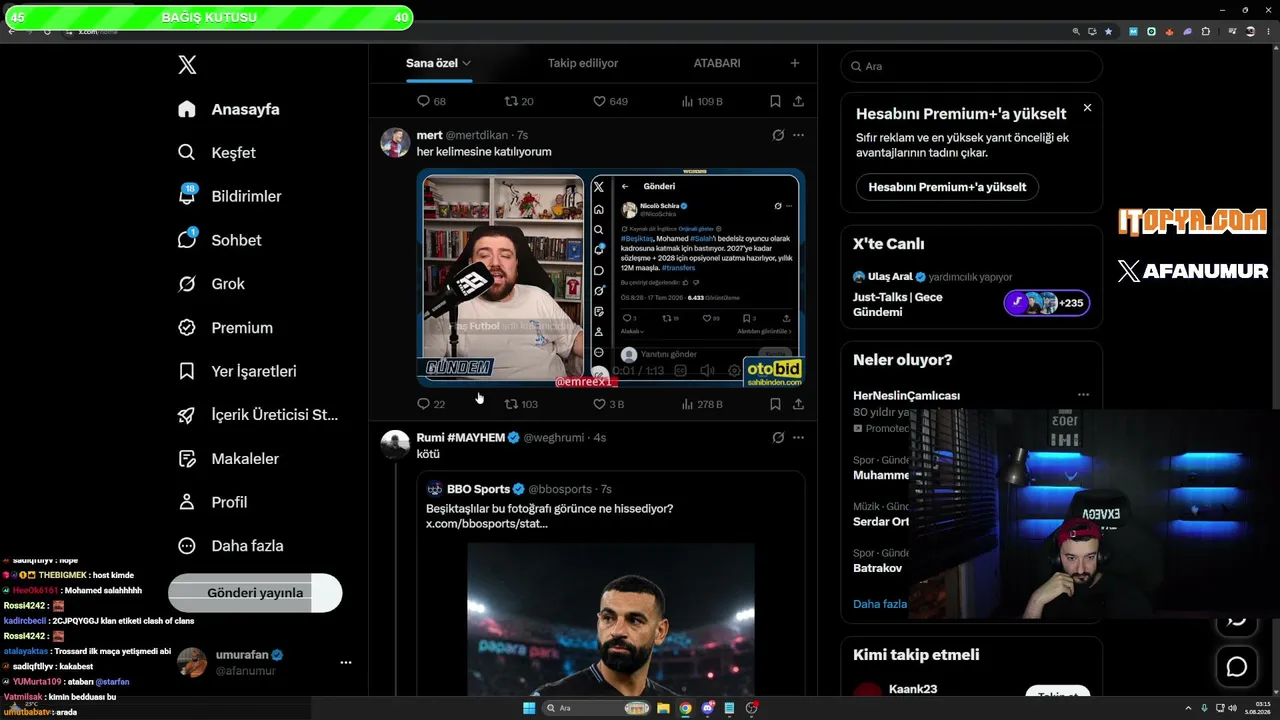Click the X logo in the sidebar

pyautogui.click(x=187, y=65)
